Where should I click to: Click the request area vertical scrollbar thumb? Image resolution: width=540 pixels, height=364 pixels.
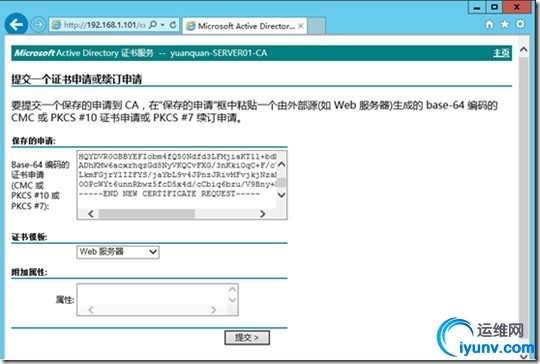tap(281, 182)
